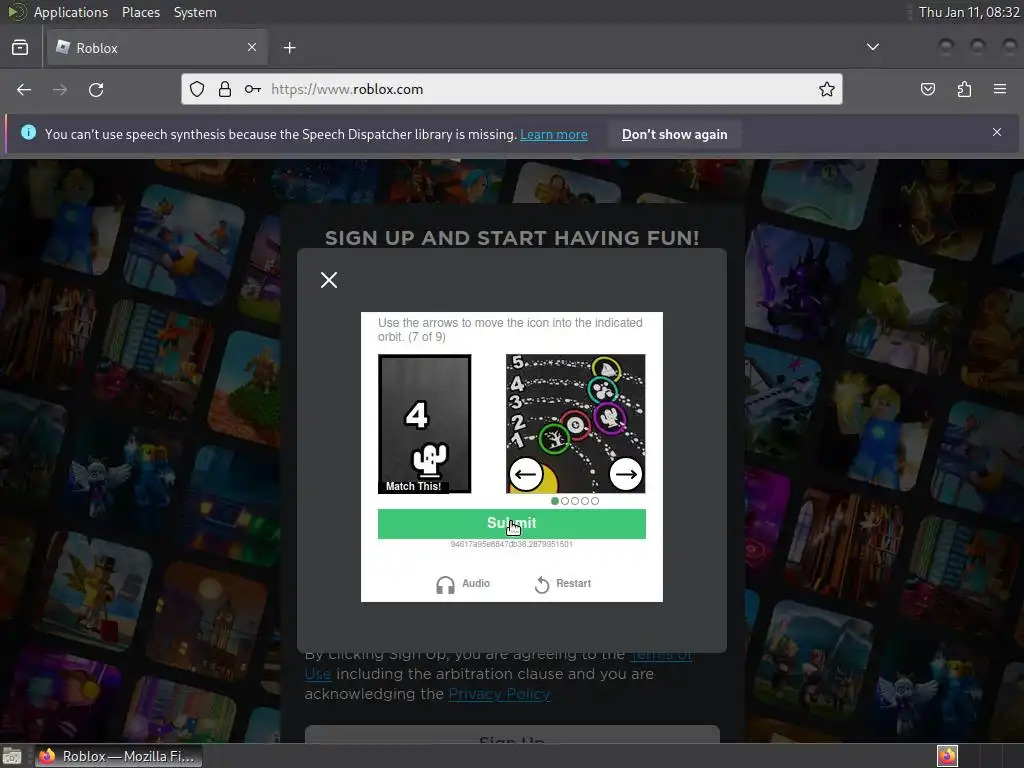Click the show desktop icon in taskbar

12,756
